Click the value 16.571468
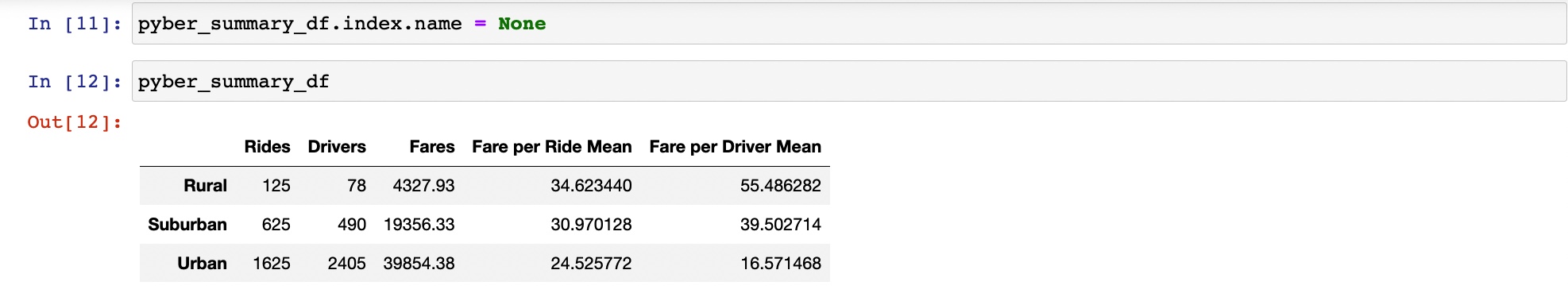This screenshot has height=297, width=1568. pos(781,264)
